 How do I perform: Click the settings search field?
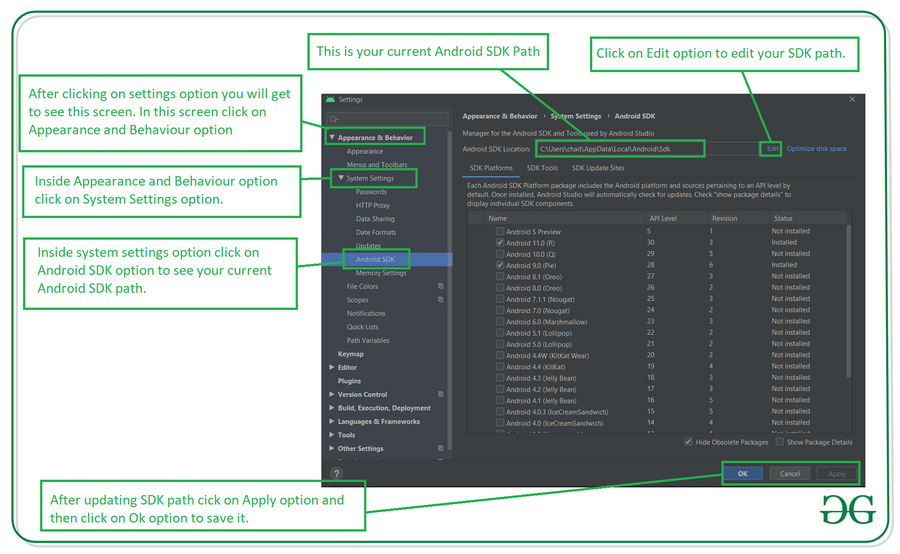tap(387, 119)
